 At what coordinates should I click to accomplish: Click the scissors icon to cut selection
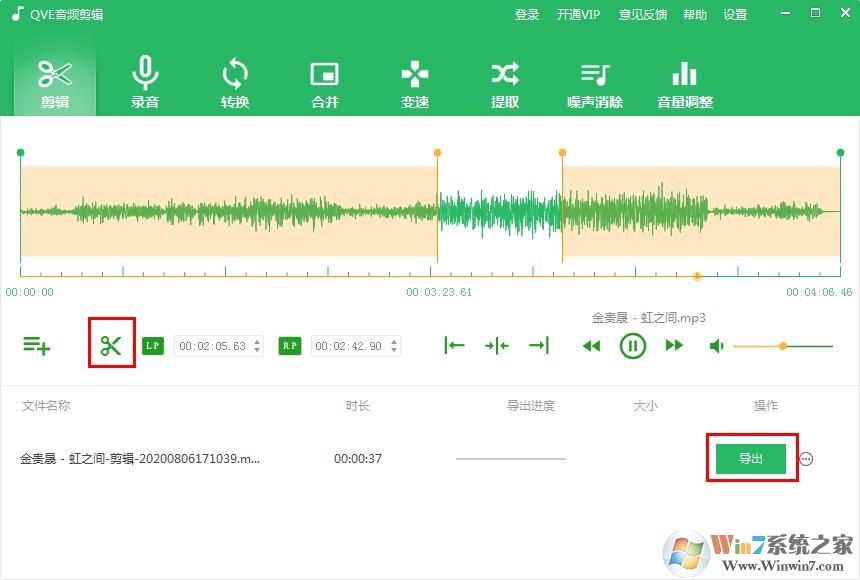pos(112,345)
